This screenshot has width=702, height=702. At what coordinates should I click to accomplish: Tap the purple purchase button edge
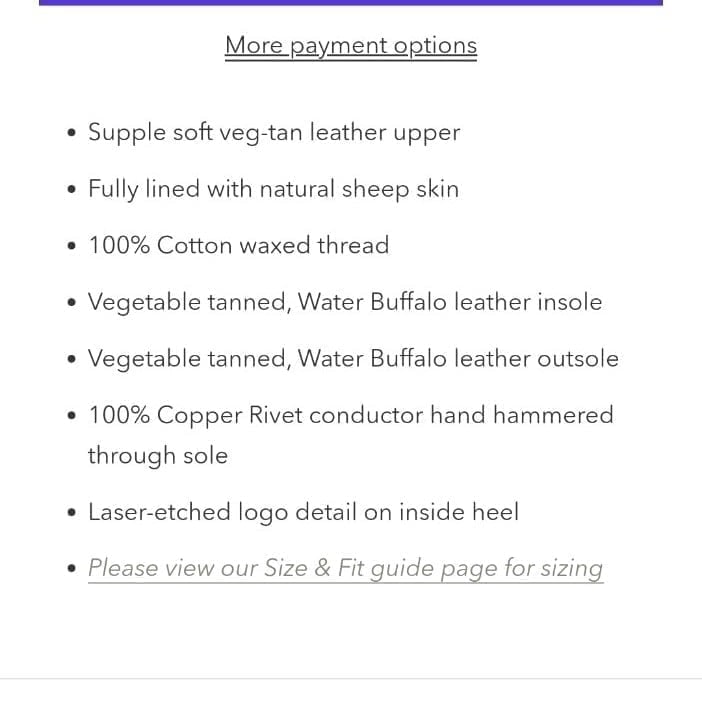[x=351, y=2]
